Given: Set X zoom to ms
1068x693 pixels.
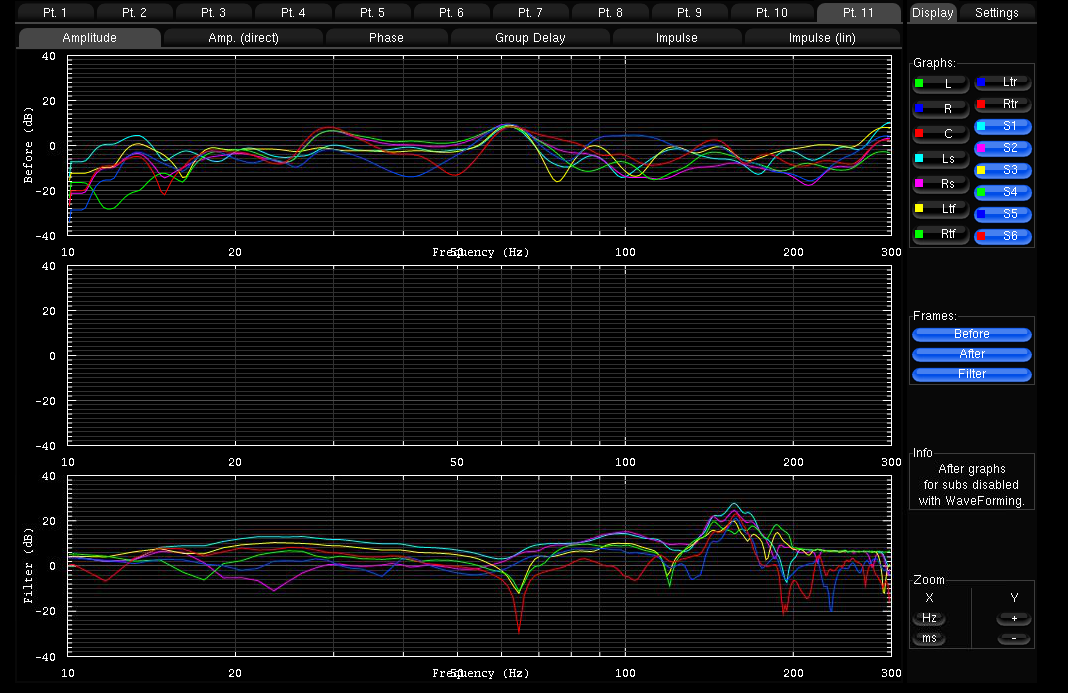Looking at the screenshot, I should click(929, 638).
